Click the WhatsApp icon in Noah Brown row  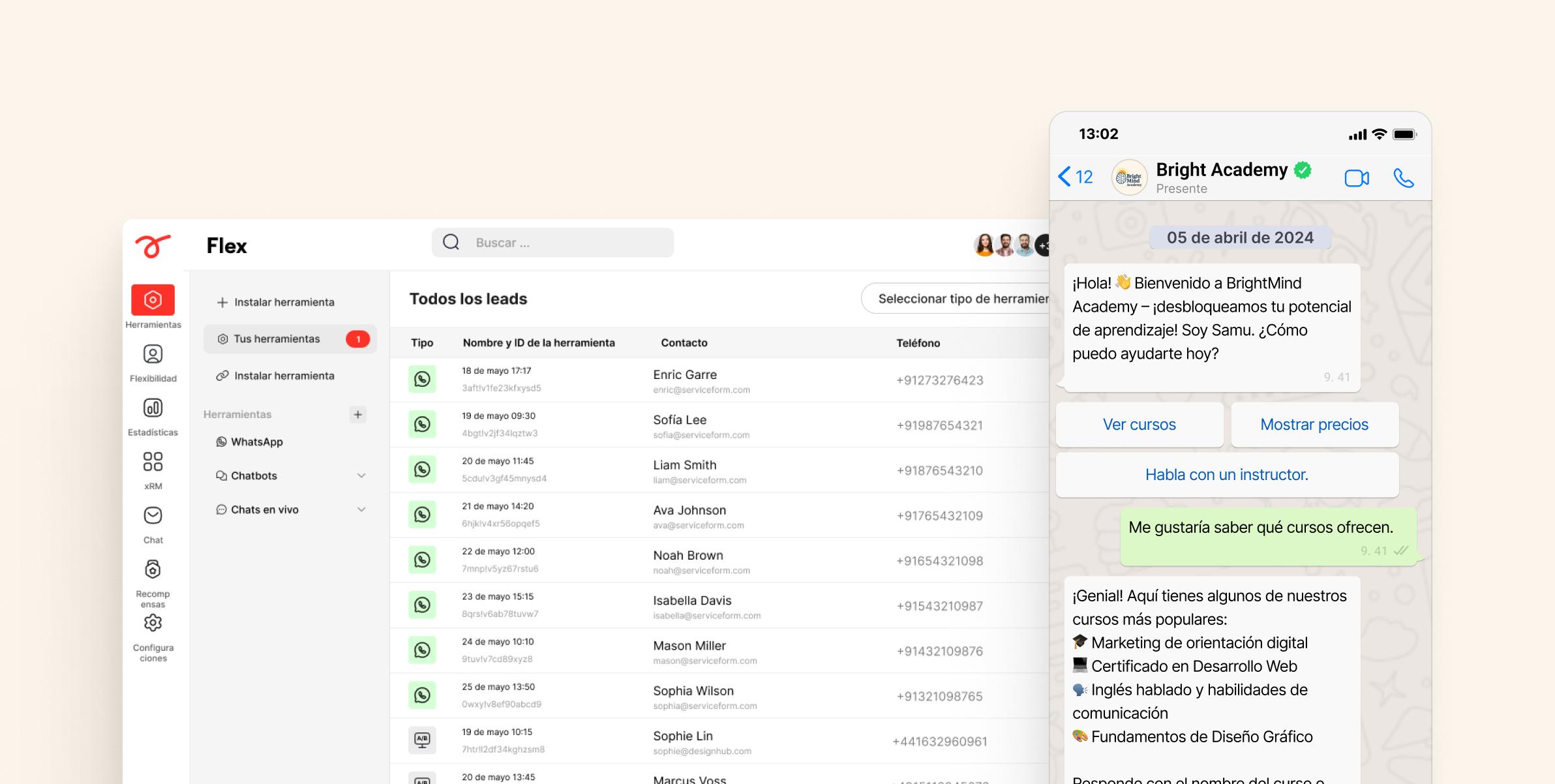[422, 560]
